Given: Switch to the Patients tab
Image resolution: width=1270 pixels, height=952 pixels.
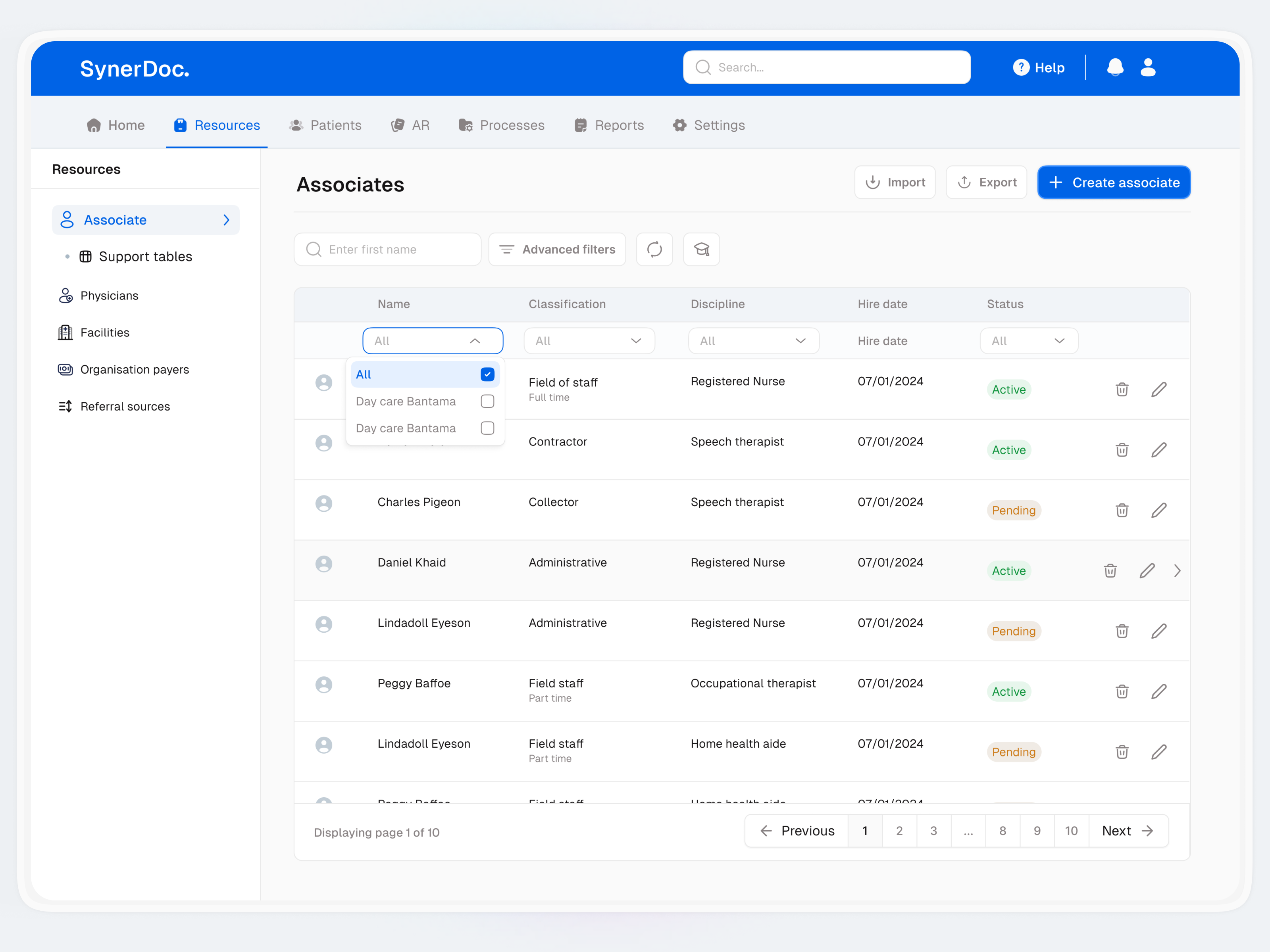Looking at the screenshot, I should pyautogui.click(x=325, y=125).
